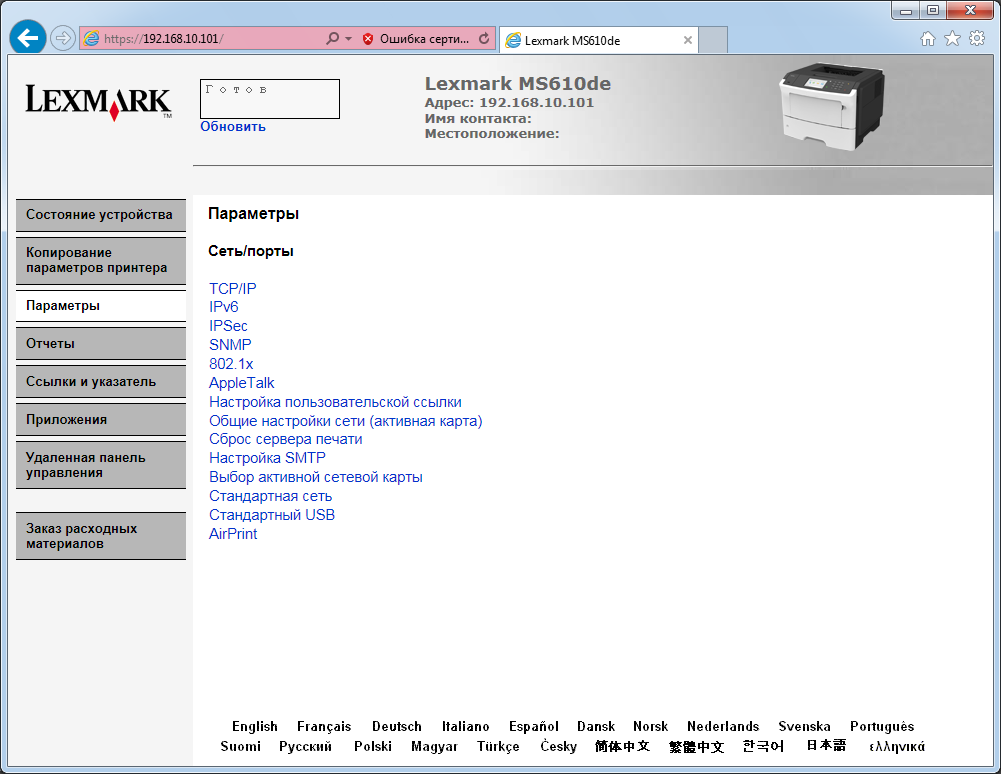
Task: Switch language to Русский
Action: (x=305, y=747)
